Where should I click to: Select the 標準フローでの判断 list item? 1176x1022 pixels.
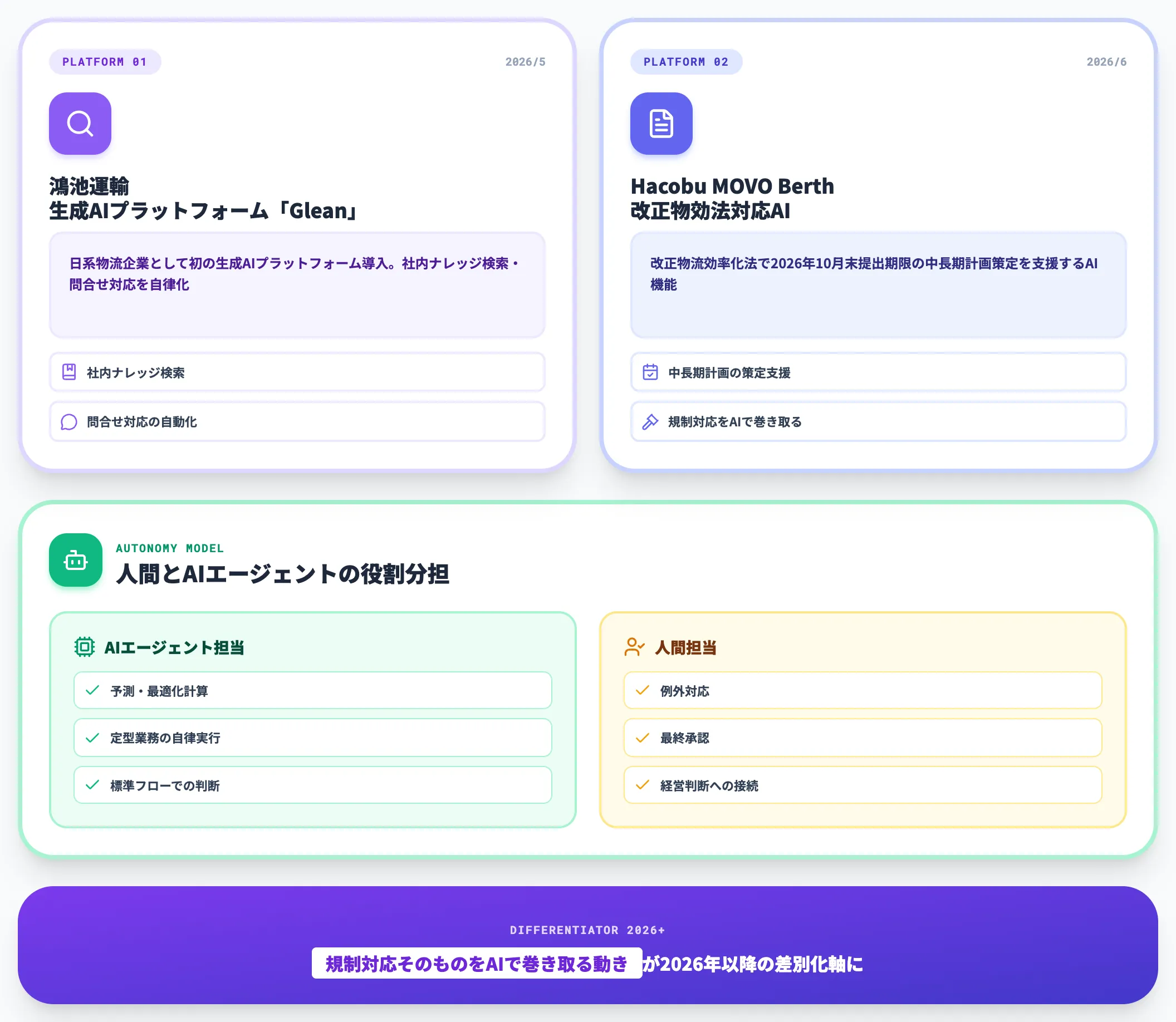coord(313,785)
